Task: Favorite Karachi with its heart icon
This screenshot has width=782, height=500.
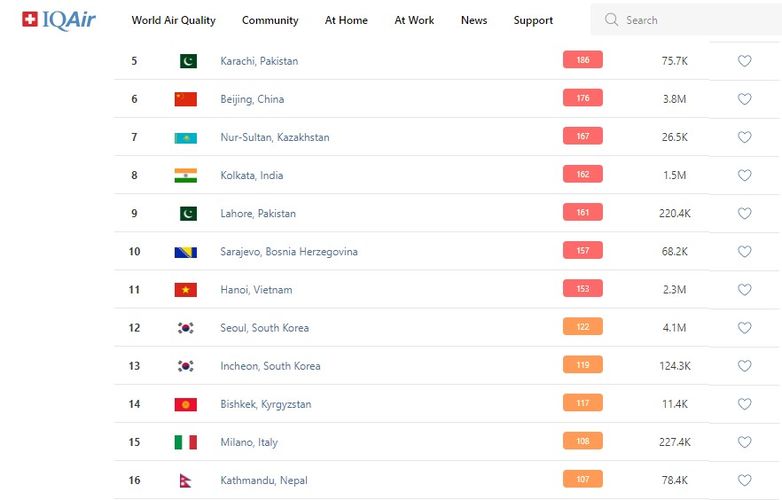Action: (744, 61)
